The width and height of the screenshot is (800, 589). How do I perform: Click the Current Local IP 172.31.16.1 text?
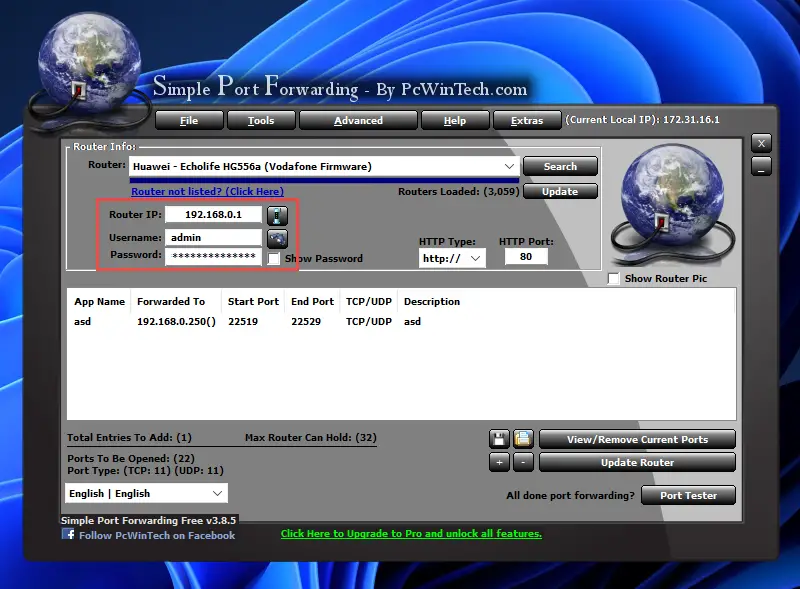[642, 119]
